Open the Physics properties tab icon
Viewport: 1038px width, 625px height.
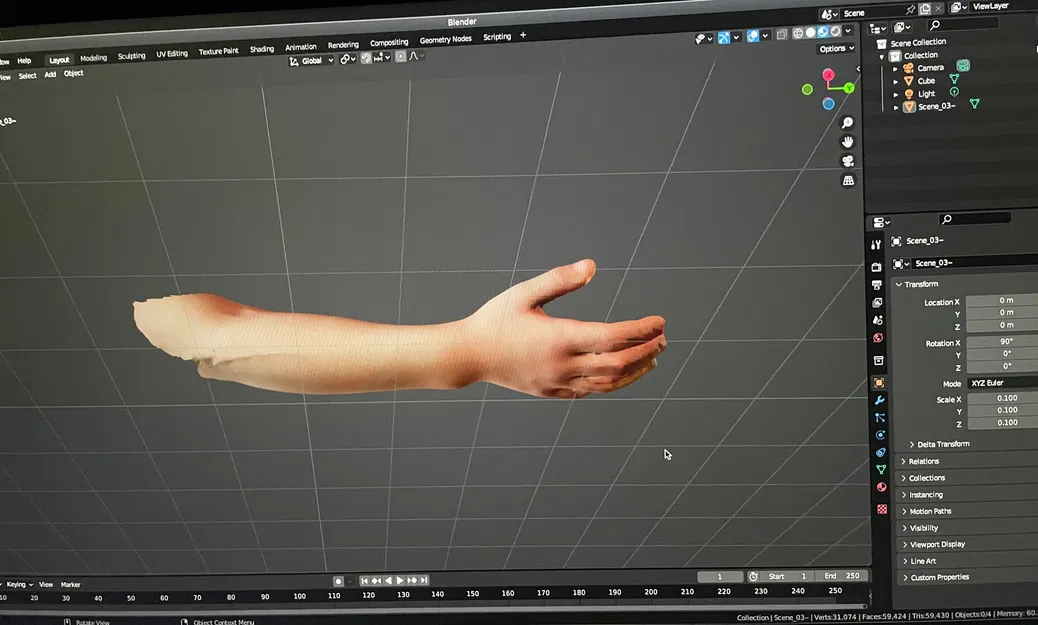[880, 435]
